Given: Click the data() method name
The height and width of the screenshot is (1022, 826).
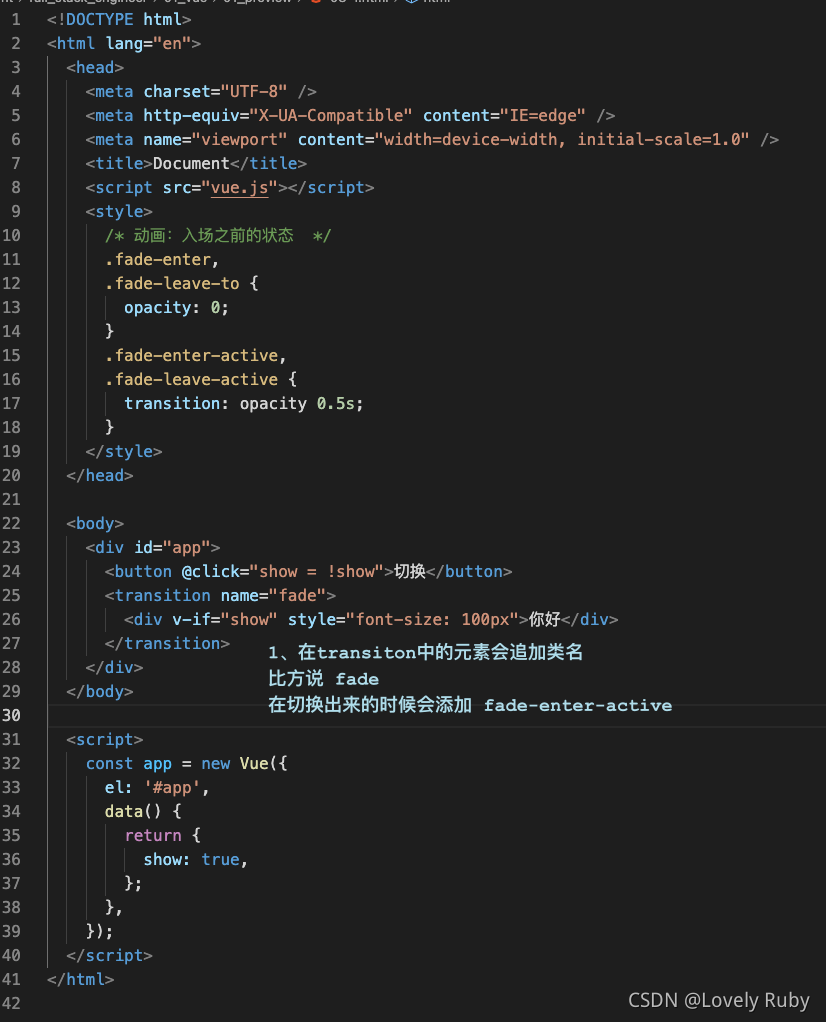Looking at the screenshot, I should 124,811.
